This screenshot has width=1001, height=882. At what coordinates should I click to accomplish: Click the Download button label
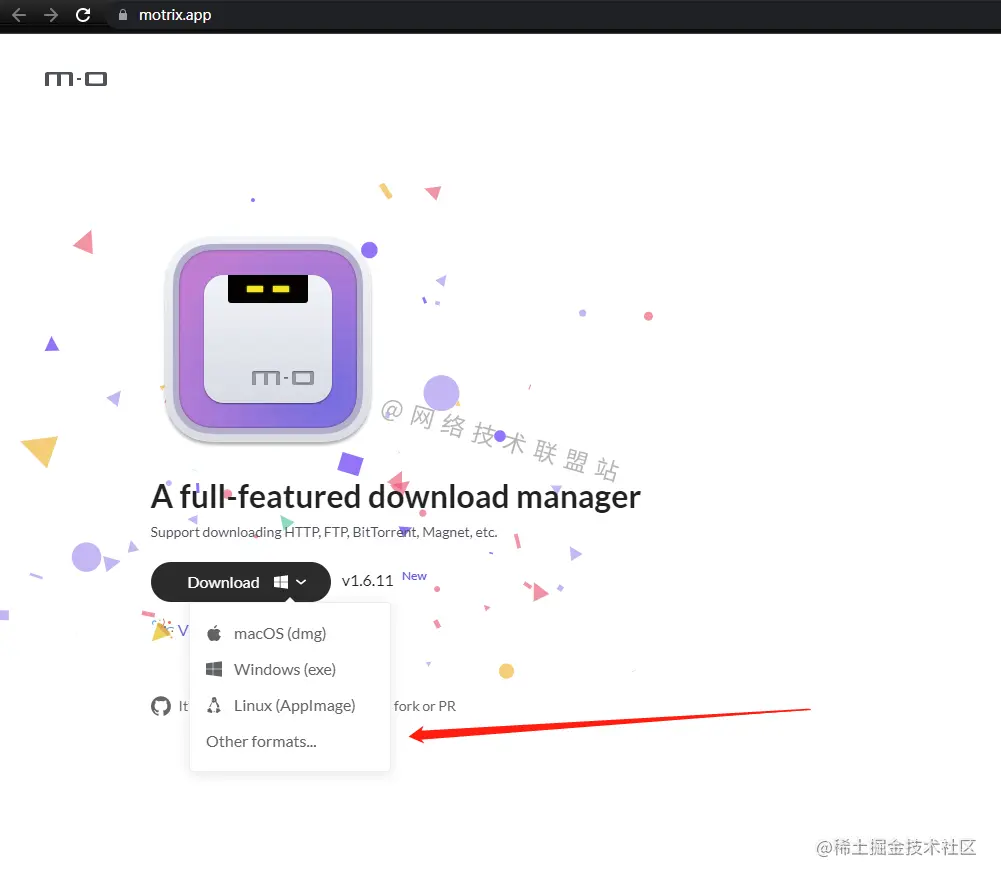click(x=223, y=582)
